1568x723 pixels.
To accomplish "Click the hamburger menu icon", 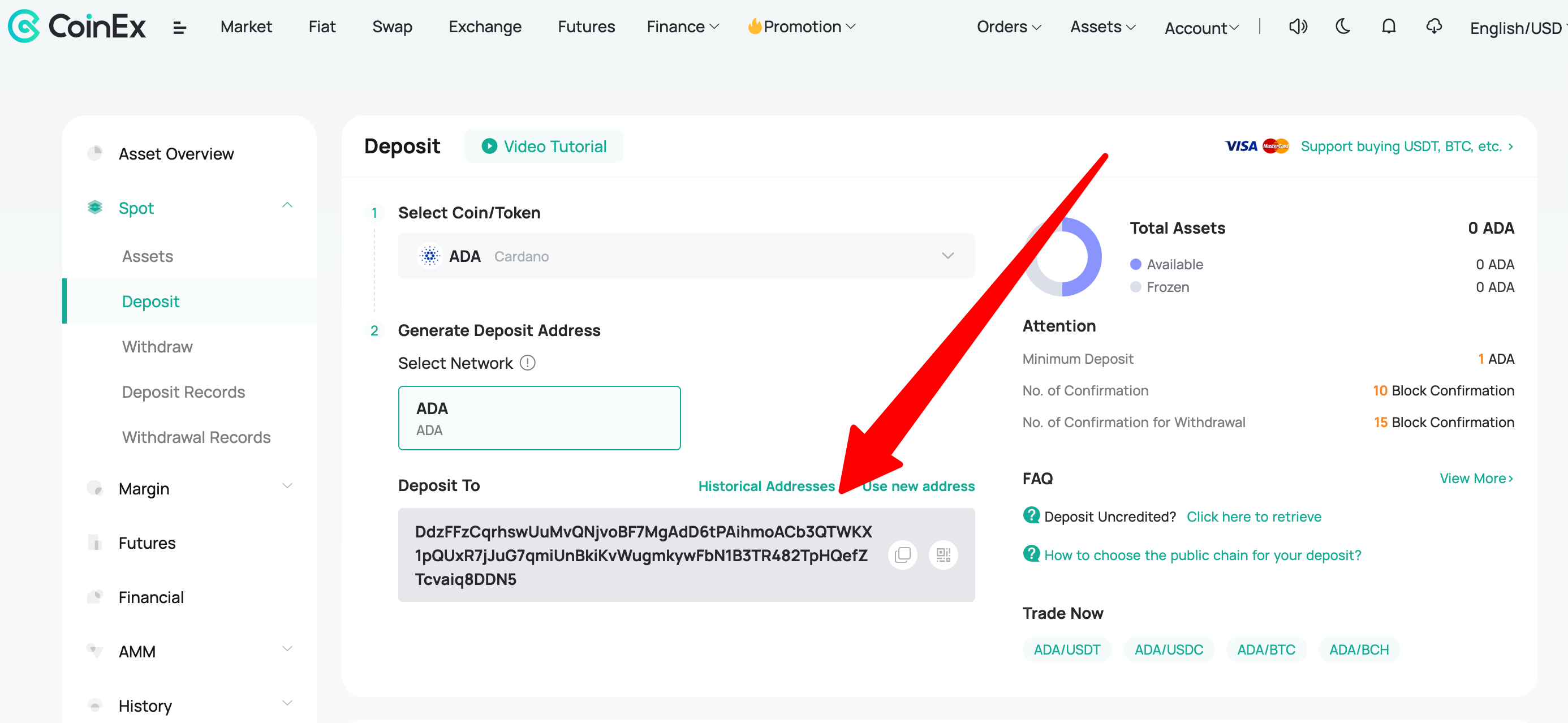I will 178,27.
